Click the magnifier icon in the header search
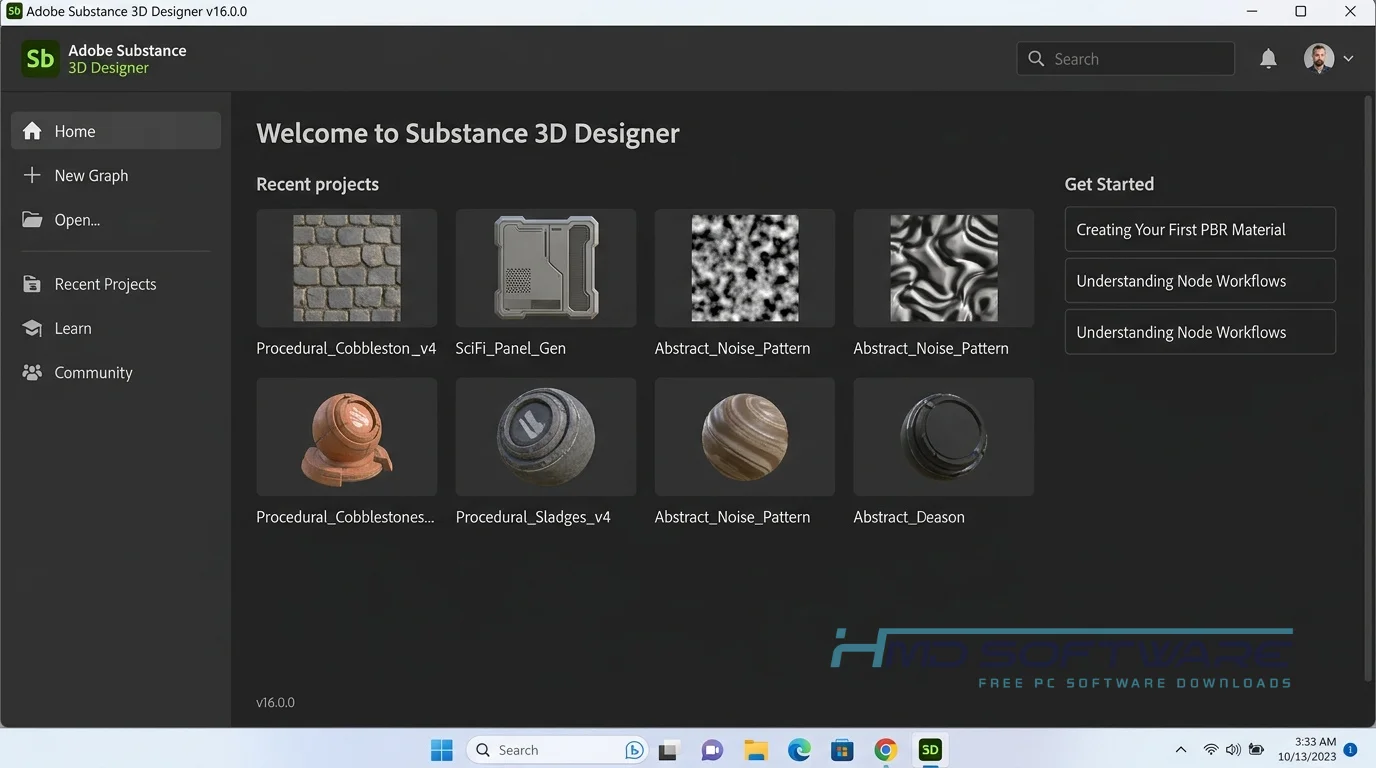The height and width of the screenshot is (768, 1376). (1036, 59)
